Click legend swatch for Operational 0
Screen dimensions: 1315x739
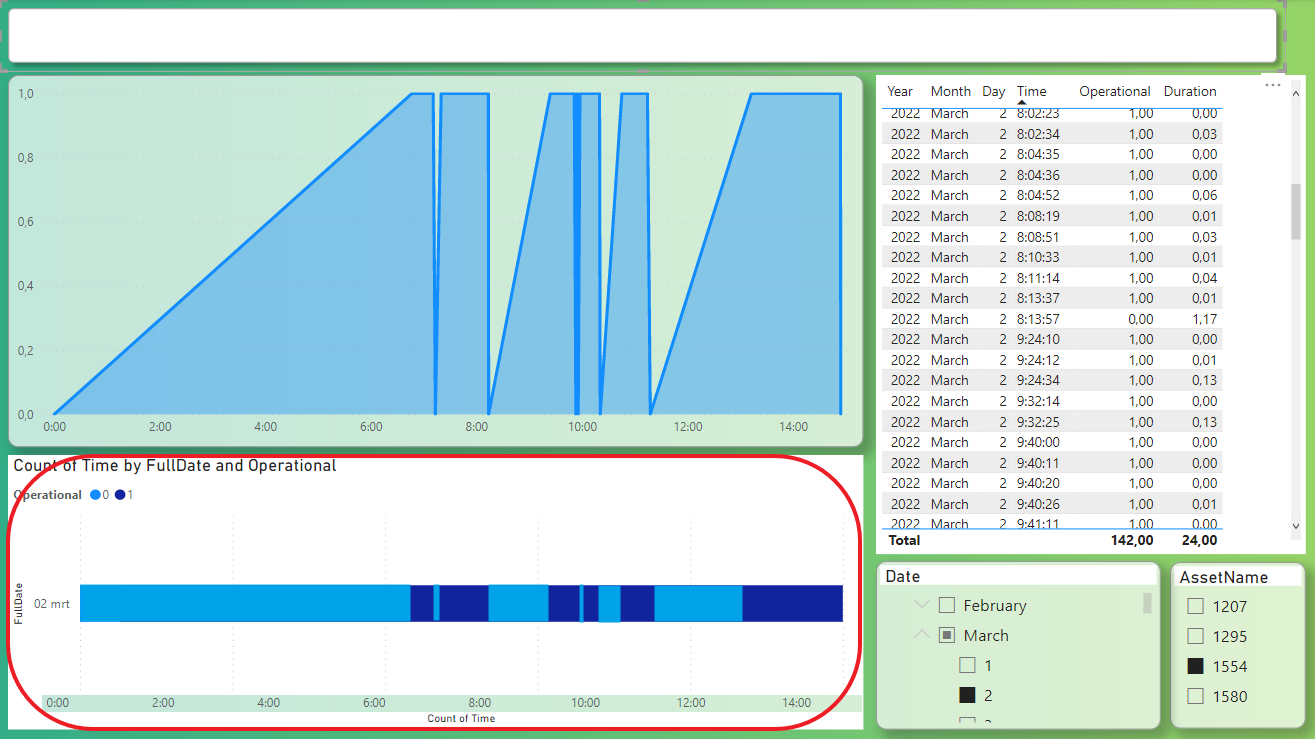pos(96,495)
